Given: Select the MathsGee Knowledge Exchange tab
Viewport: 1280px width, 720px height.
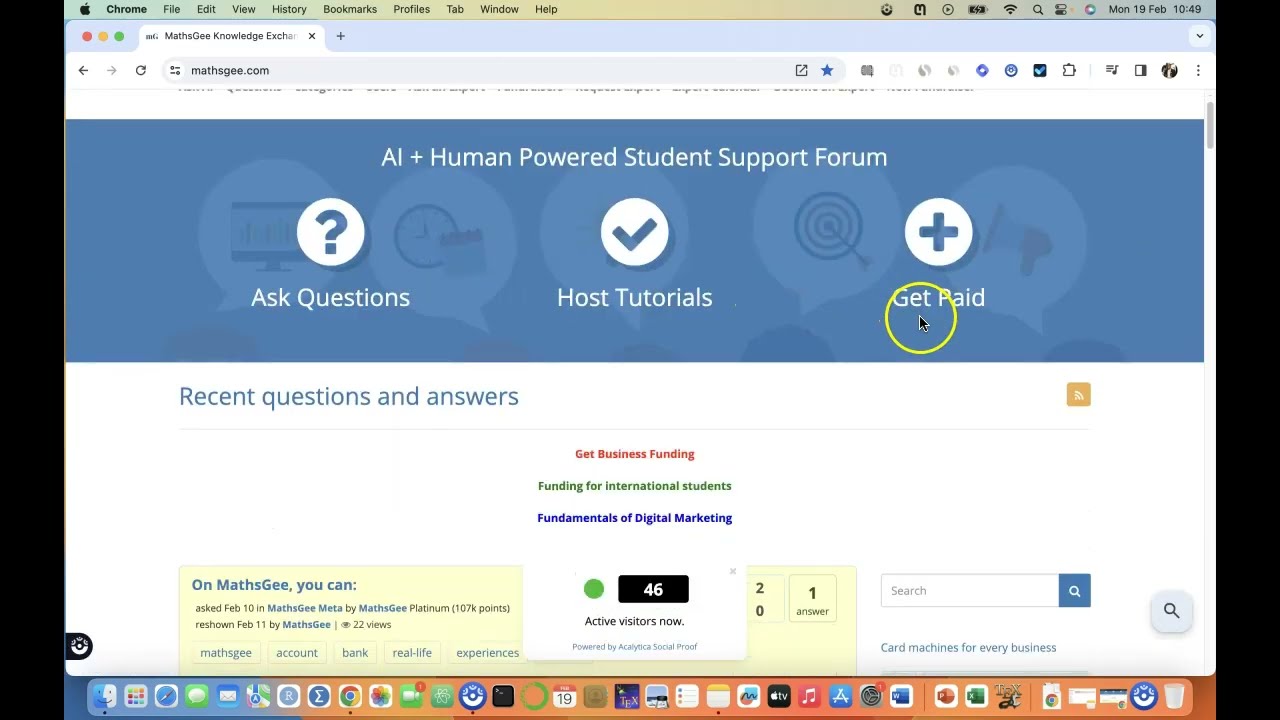Looking at the screenshot, I should [x=230, y=36].
